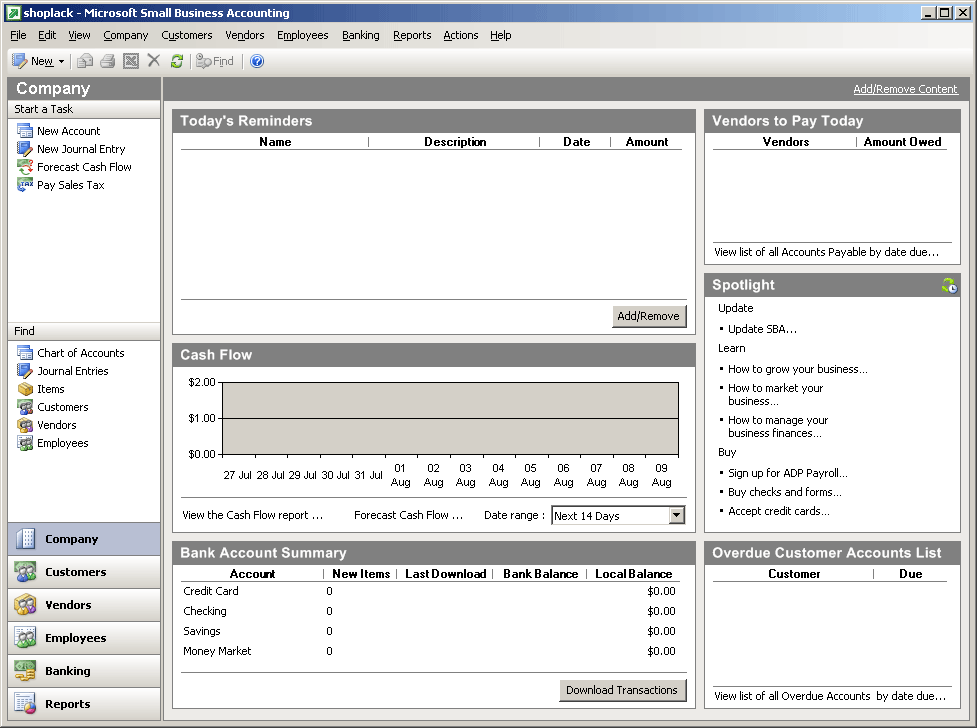The width and height of the screenshot is (977, 728).
Task: Click Sign up for ADP Payroll link
Action: (788, 473)
